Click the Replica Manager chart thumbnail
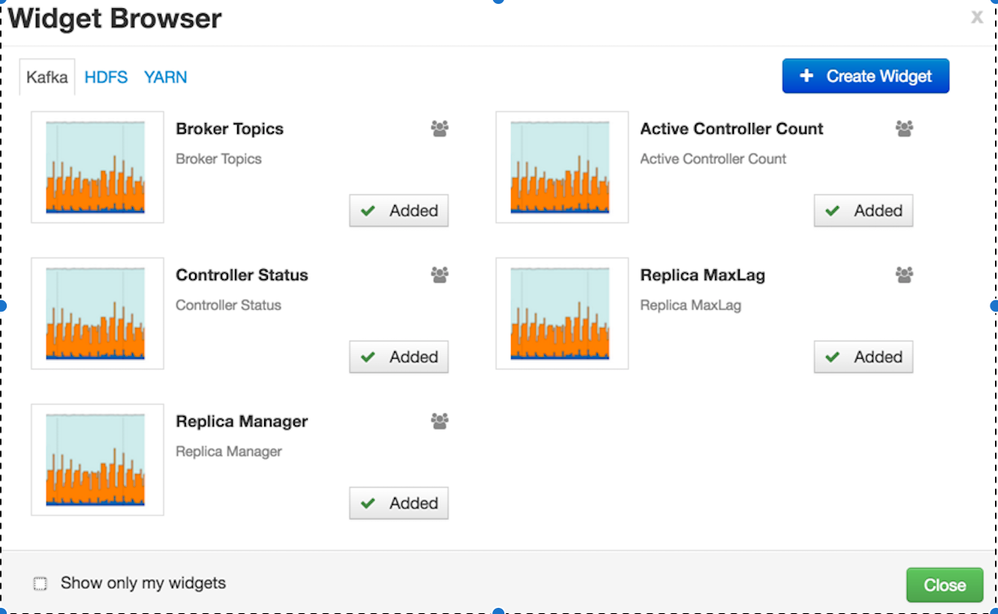Image resolution: width=998 pixels, height=614 pixels. [x=97, y=460]
